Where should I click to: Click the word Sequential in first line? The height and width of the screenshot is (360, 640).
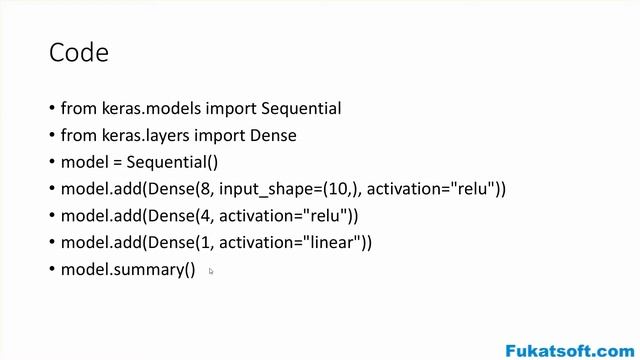(x=301, y=109)
